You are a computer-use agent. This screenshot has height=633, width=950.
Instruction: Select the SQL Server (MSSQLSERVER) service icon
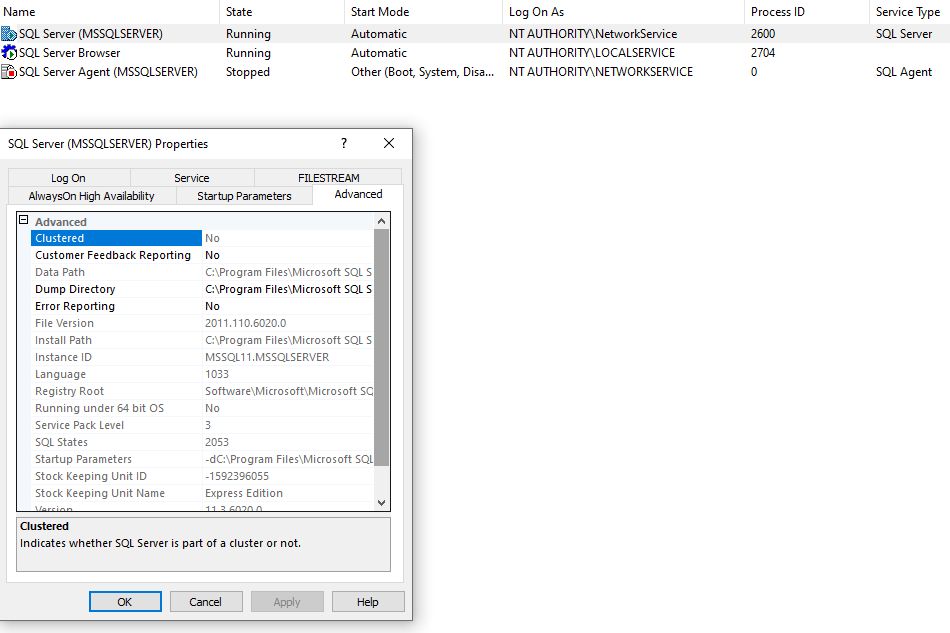(x=9, y=34)
